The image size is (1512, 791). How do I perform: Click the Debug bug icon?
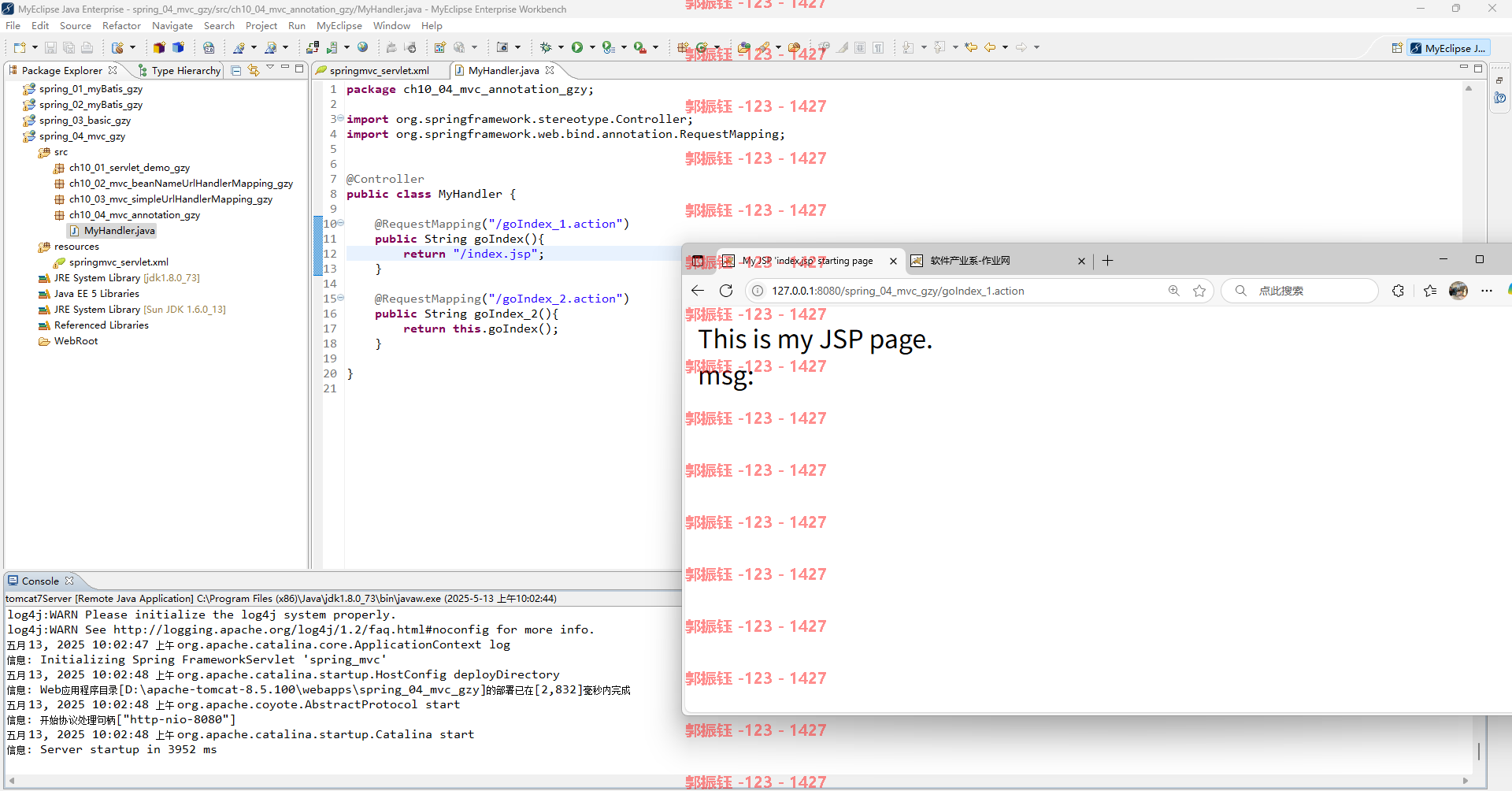[546, 47]
